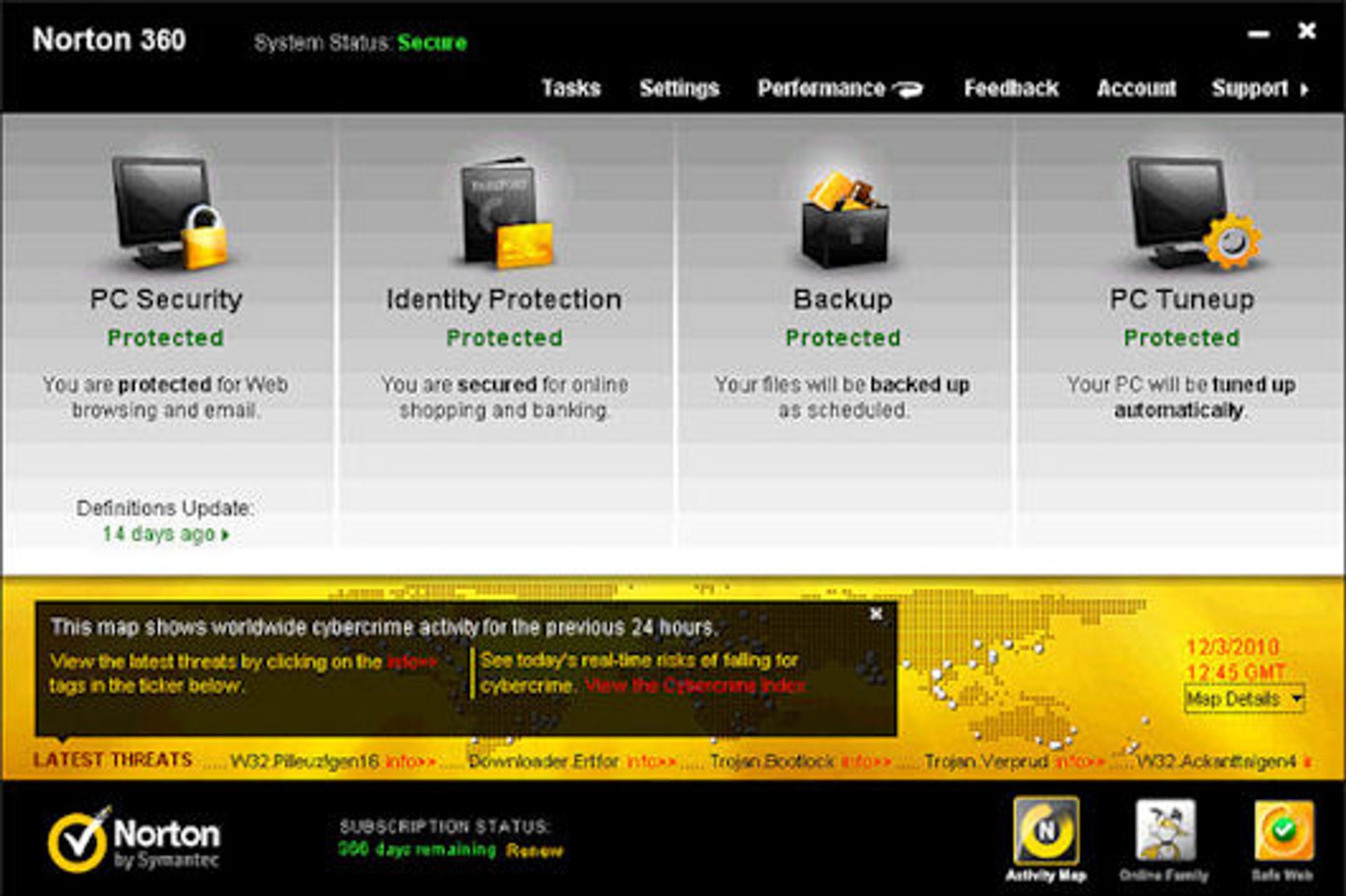Click Protected status under PC Tuneup
Screen dimensions: 1346x896
(1182, 338)
